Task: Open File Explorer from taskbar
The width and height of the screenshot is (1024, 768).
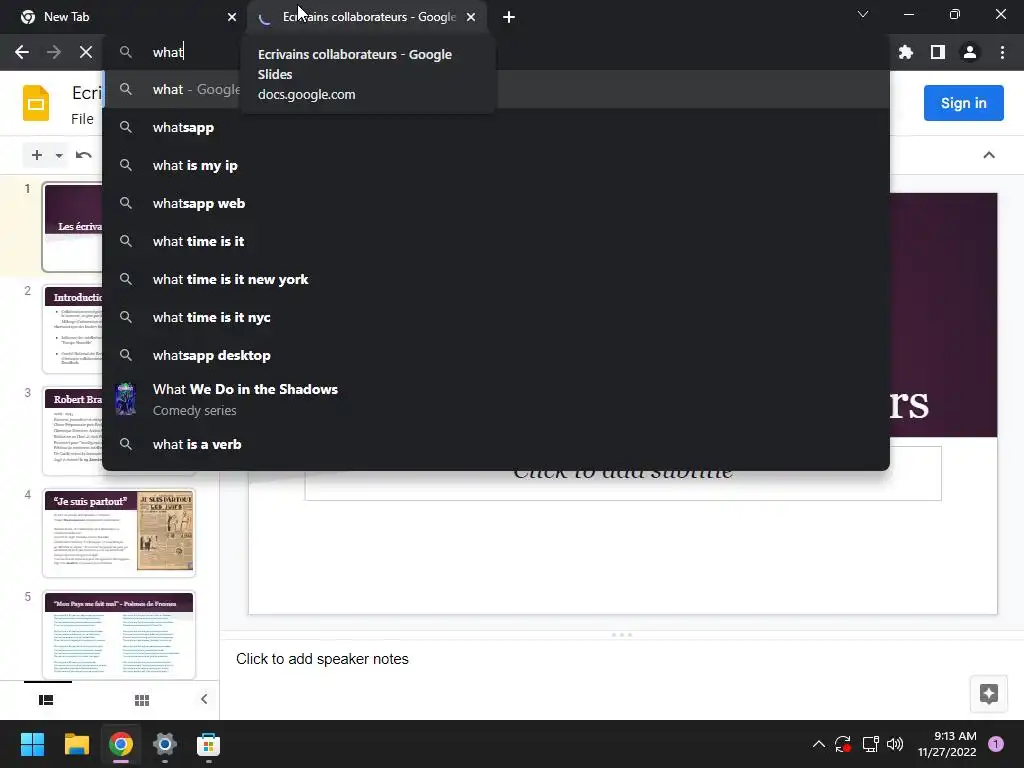Action: point(76,744)
